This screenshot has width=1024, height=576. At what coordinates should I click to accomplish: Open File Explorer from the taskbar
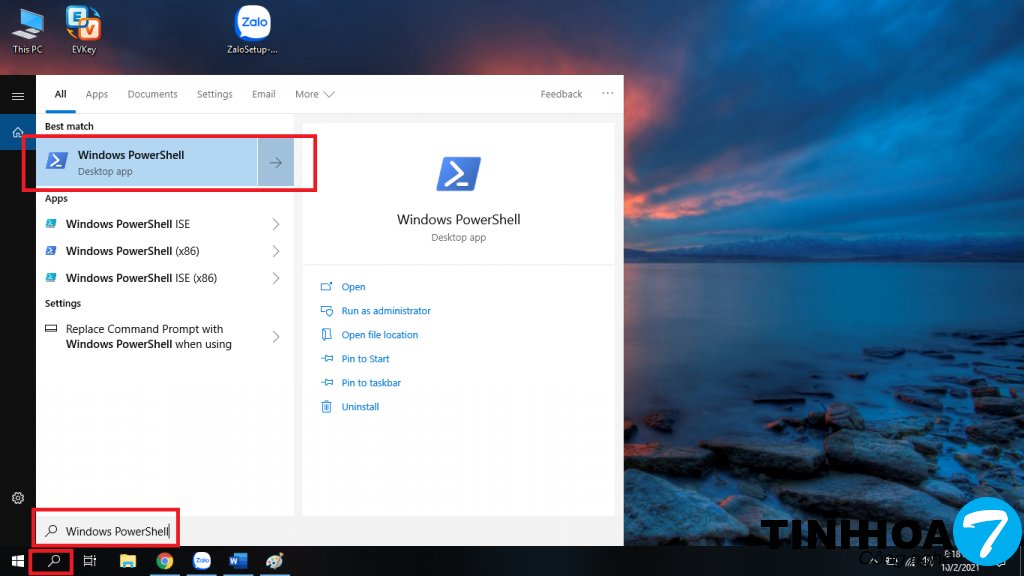tap(128, 561)
